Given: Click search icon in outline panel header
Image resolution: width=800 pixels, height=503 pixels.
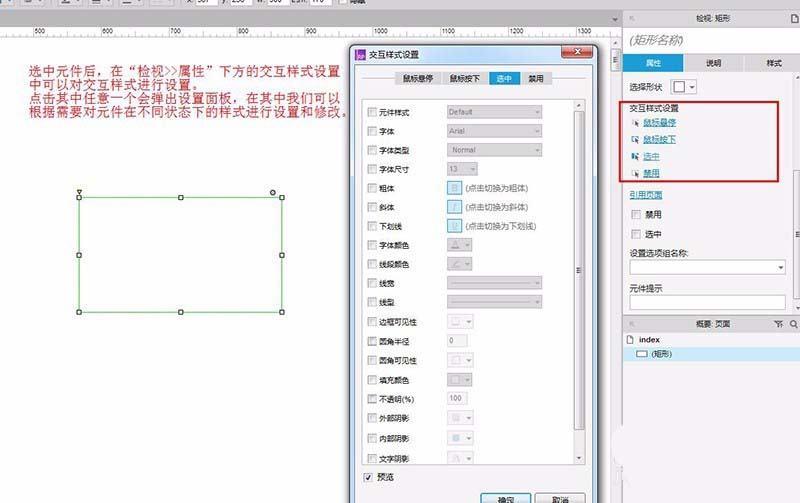Looking at the screenshot, I should point(793,324).
